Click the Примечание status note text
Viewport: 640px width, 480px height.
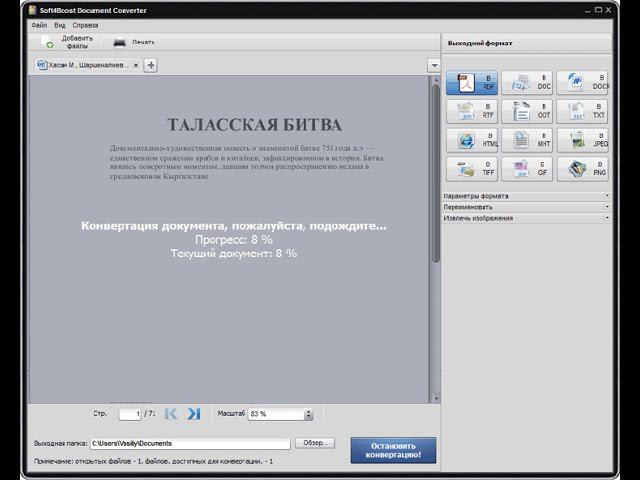(153, 461)
